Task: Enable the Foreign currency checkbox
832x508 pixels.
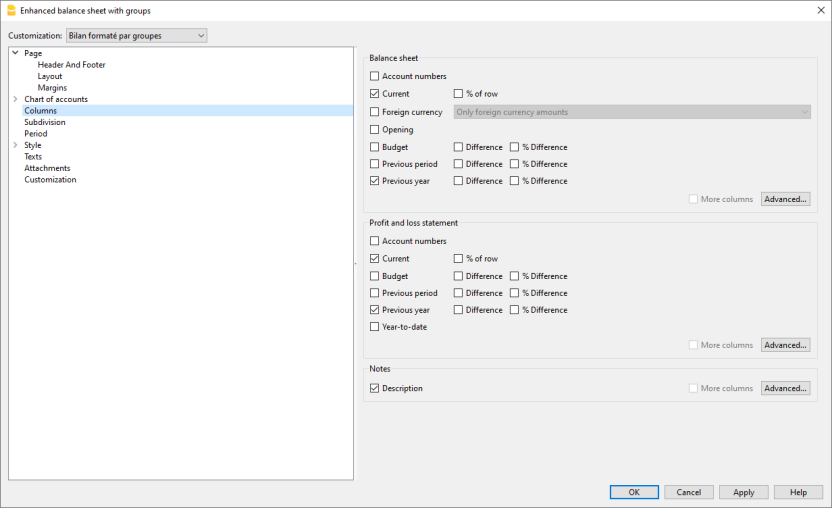Action: 375,112
